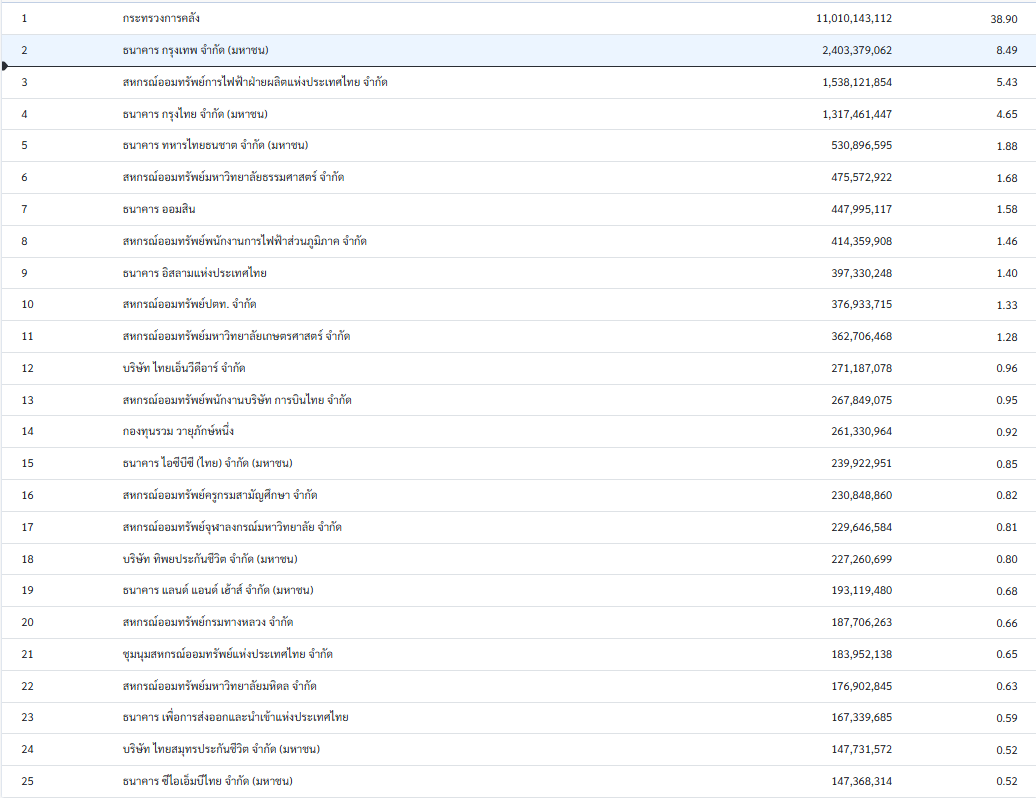This screenshot has width=1036, height=798.
Task: Click share count 2,403,379,062
Action: point(857,50)
